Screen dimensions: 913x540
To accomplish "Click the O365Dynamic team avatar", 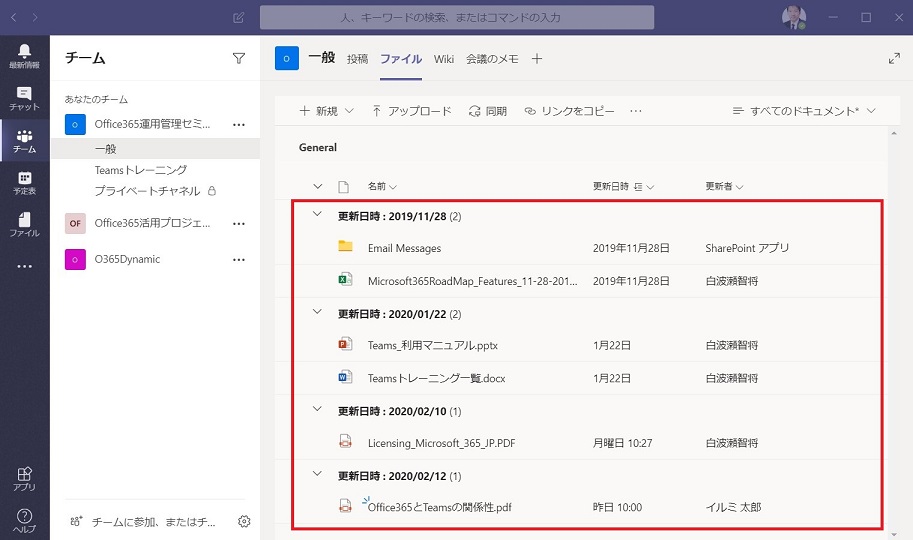I will click(75, 259).
